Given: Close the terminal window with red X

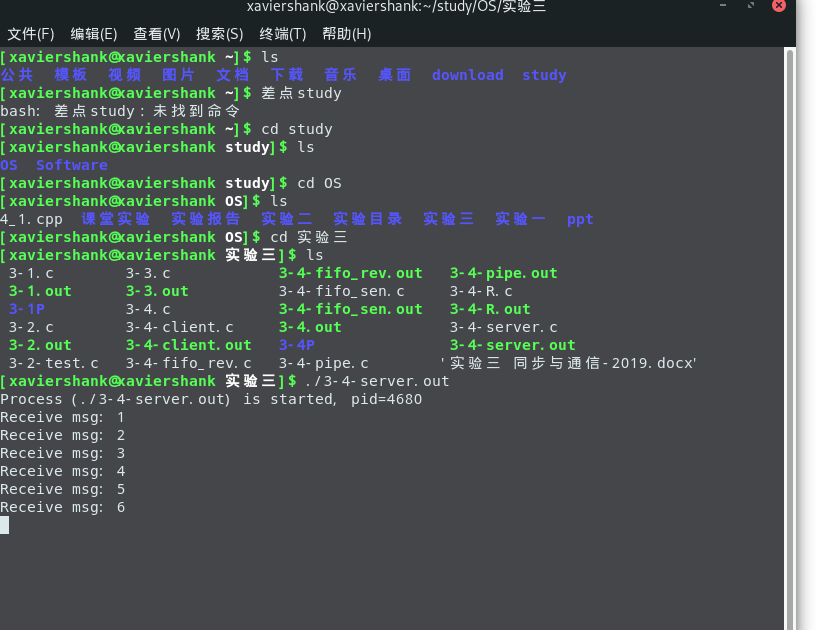Looking at the screenshot, I should tap(779, 5).
